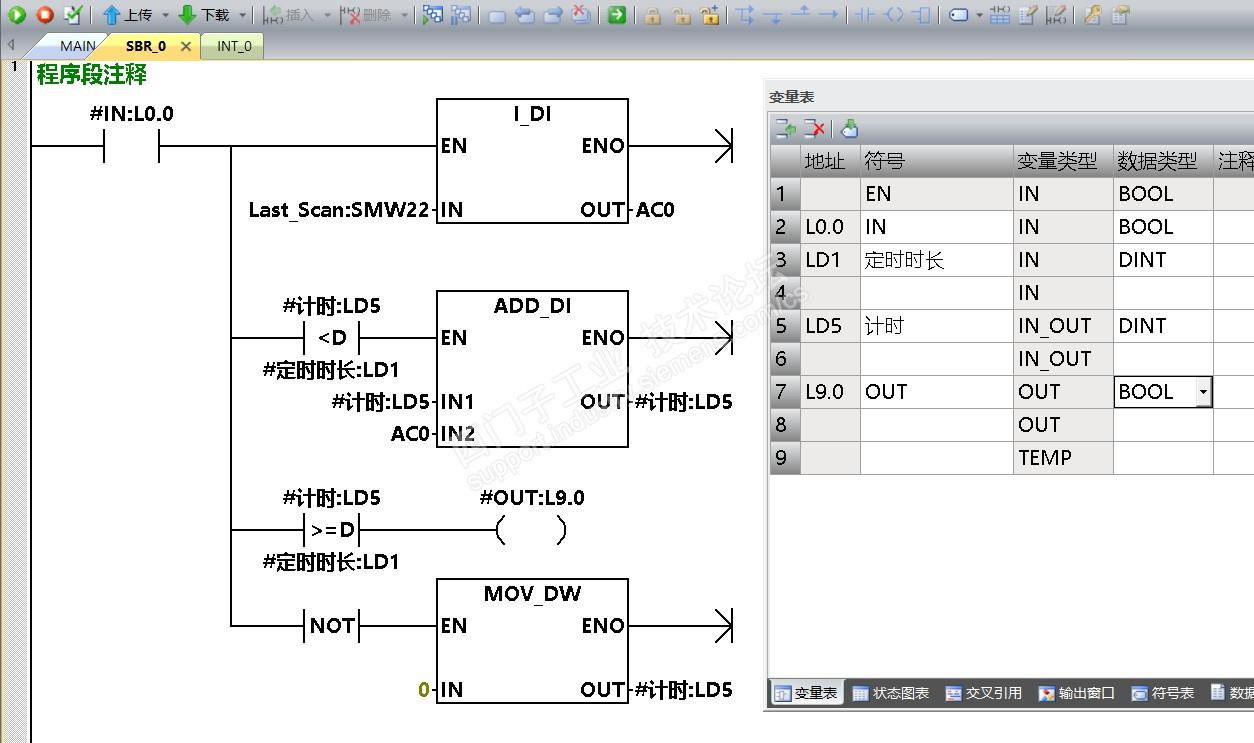The image size is (1254, 743).
Task: Select row header 3 in variable table
Action: (785, 260)
